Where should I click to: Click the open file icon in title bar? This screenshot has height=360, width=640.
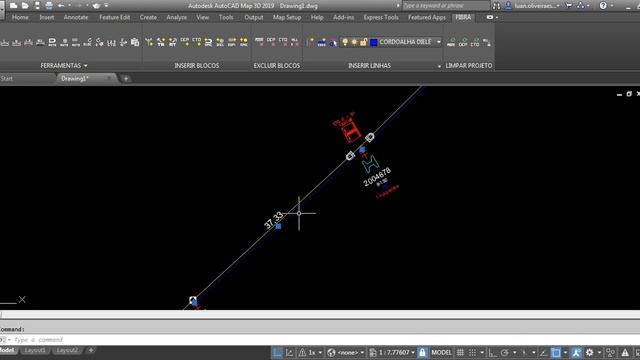25,6
